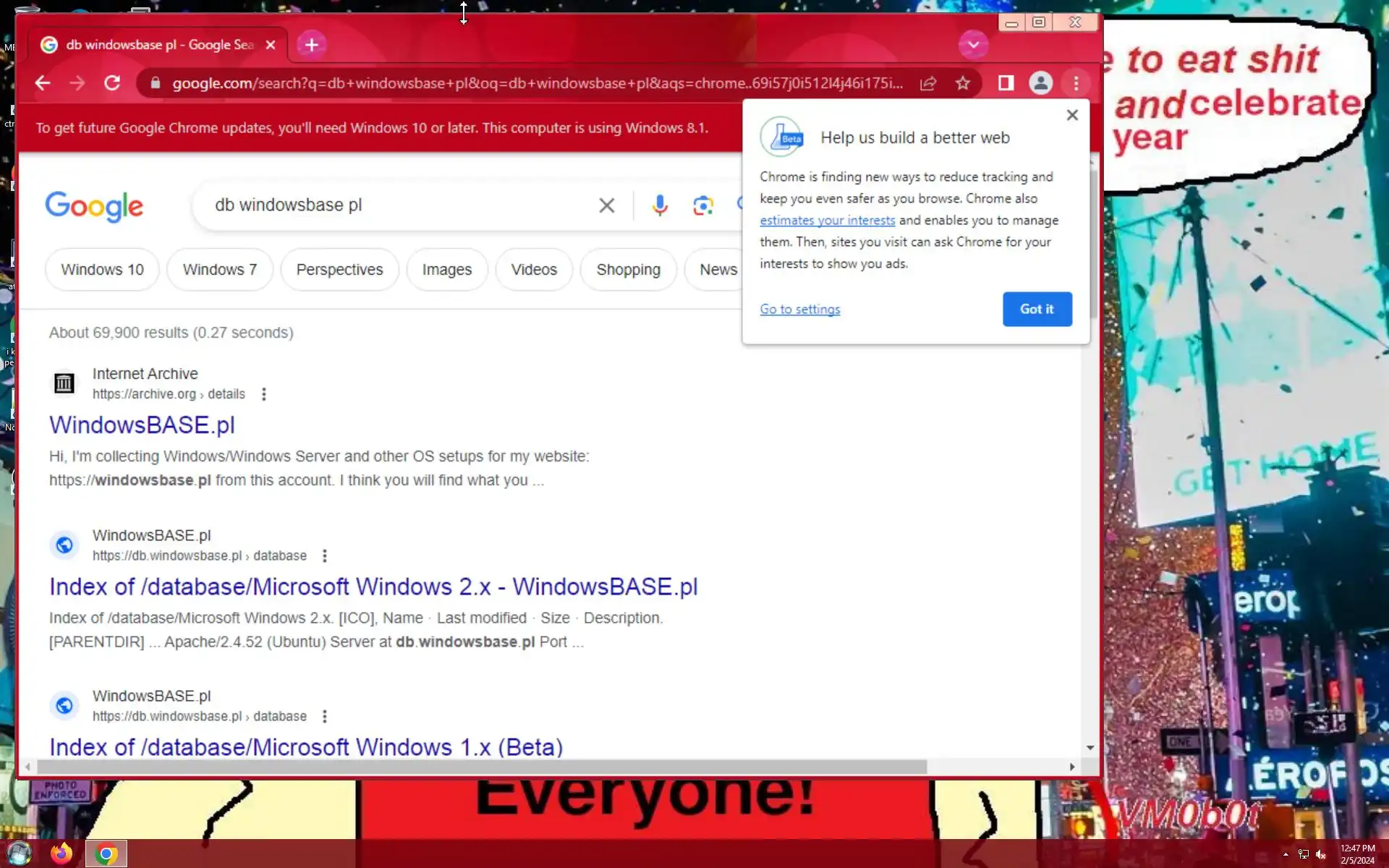Clear the search box with the X icon
Viewport: 1389px width, 868px height.
(x=606, y=205)
